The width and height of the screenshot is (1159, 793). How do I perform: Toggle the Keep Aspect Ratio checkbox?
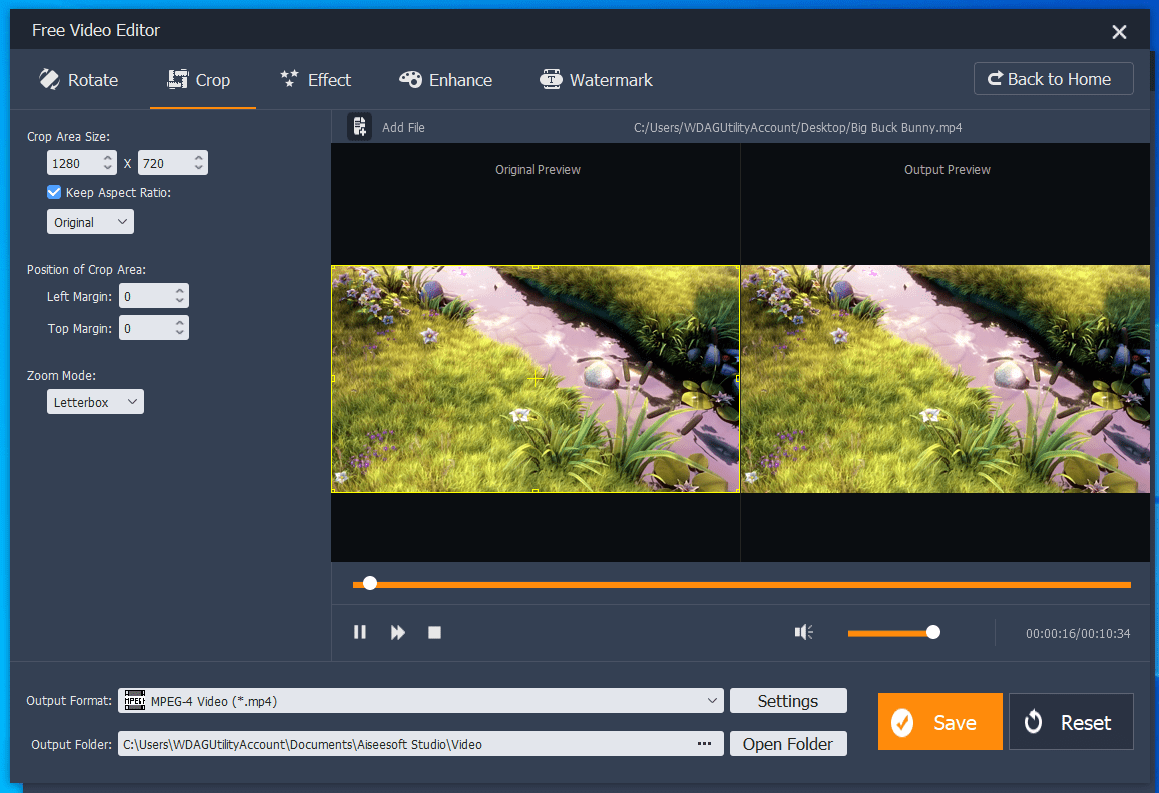pos(54,192)
